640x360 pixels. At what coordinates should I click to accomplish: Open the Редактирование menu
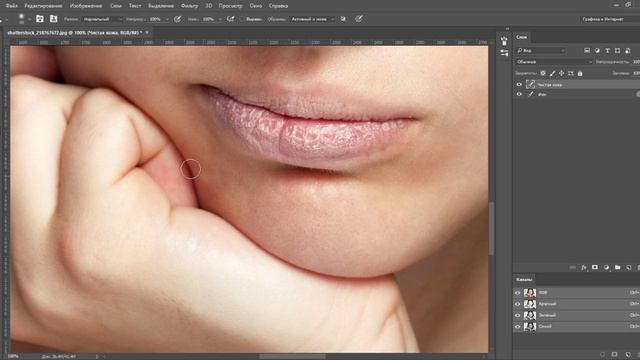pyautogui.click(x=43, y=6)
